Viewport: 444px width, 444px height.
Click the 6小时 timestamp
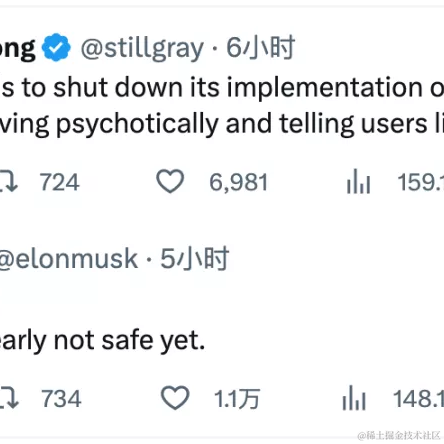click(x=261, y=47)
